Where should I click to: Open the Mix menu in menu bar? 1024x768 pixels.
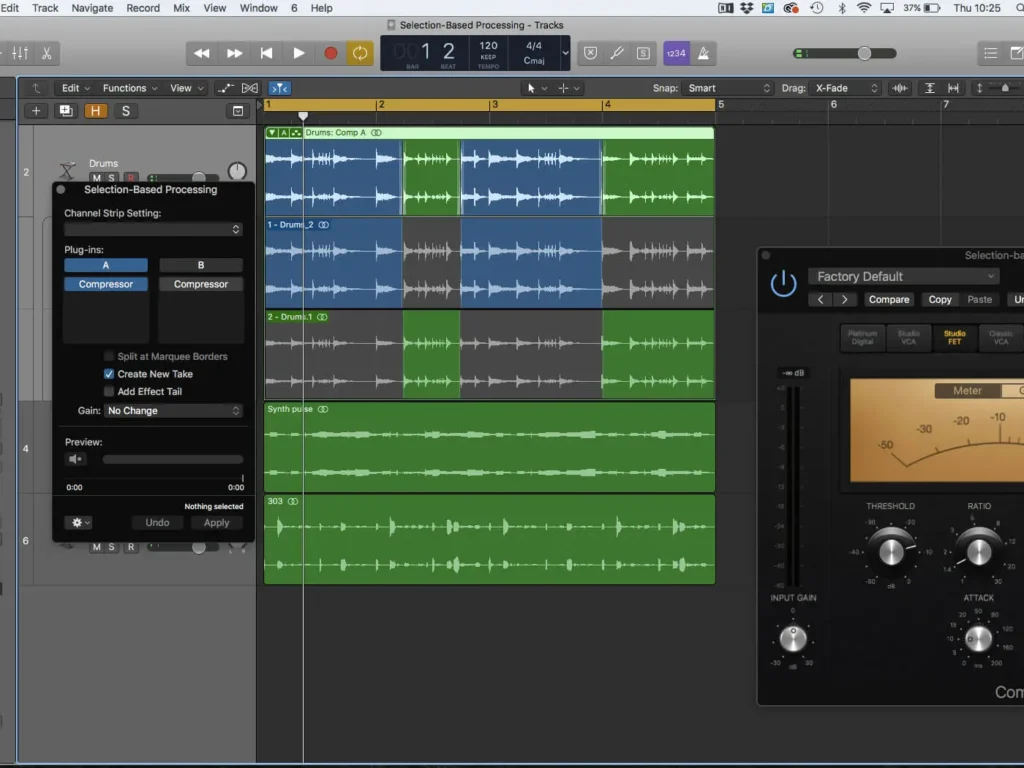pos(181,8)
